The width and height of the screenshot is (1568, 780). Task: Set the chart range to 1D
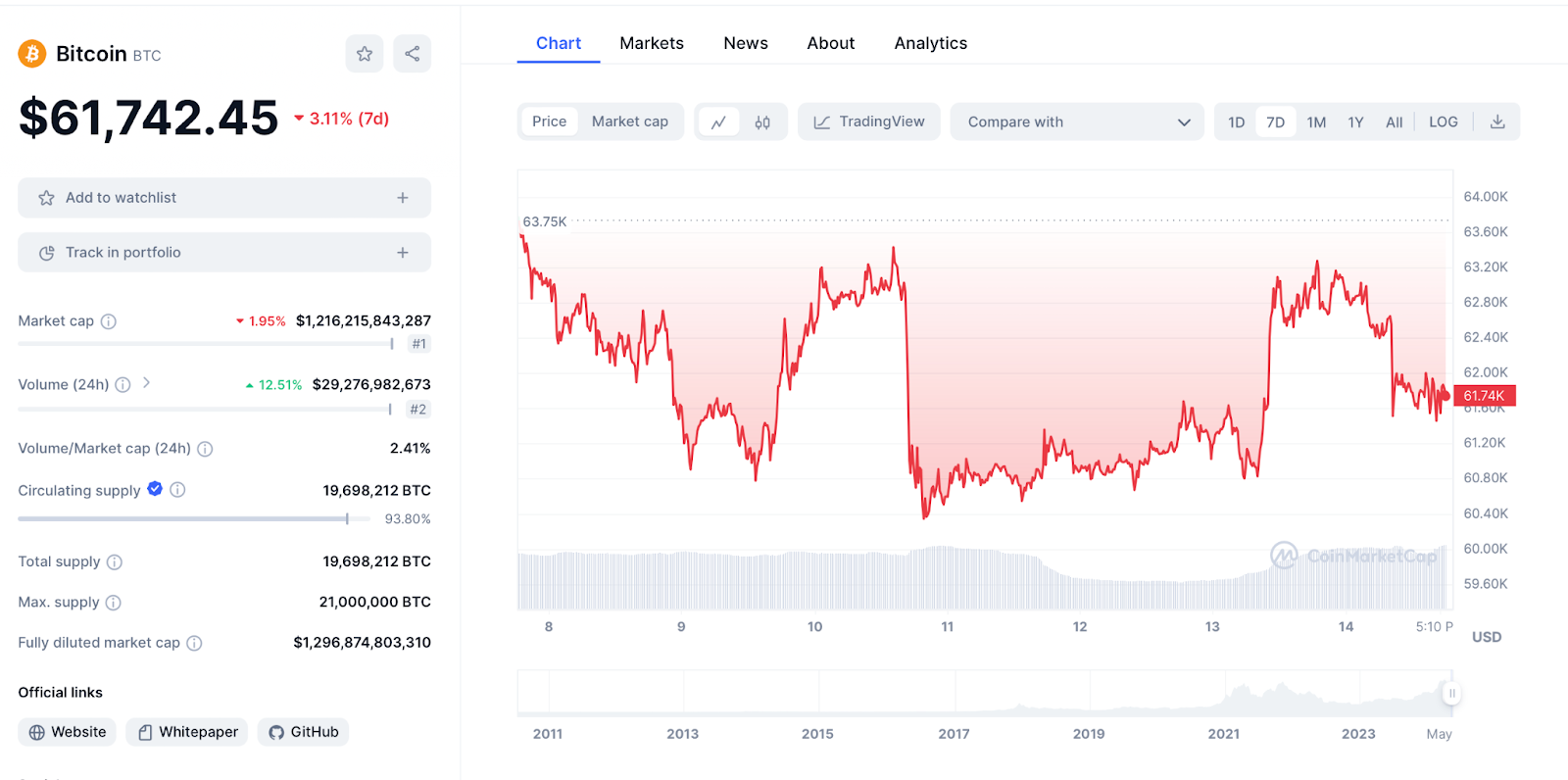pyautogui.click(x=1237, y=122)
